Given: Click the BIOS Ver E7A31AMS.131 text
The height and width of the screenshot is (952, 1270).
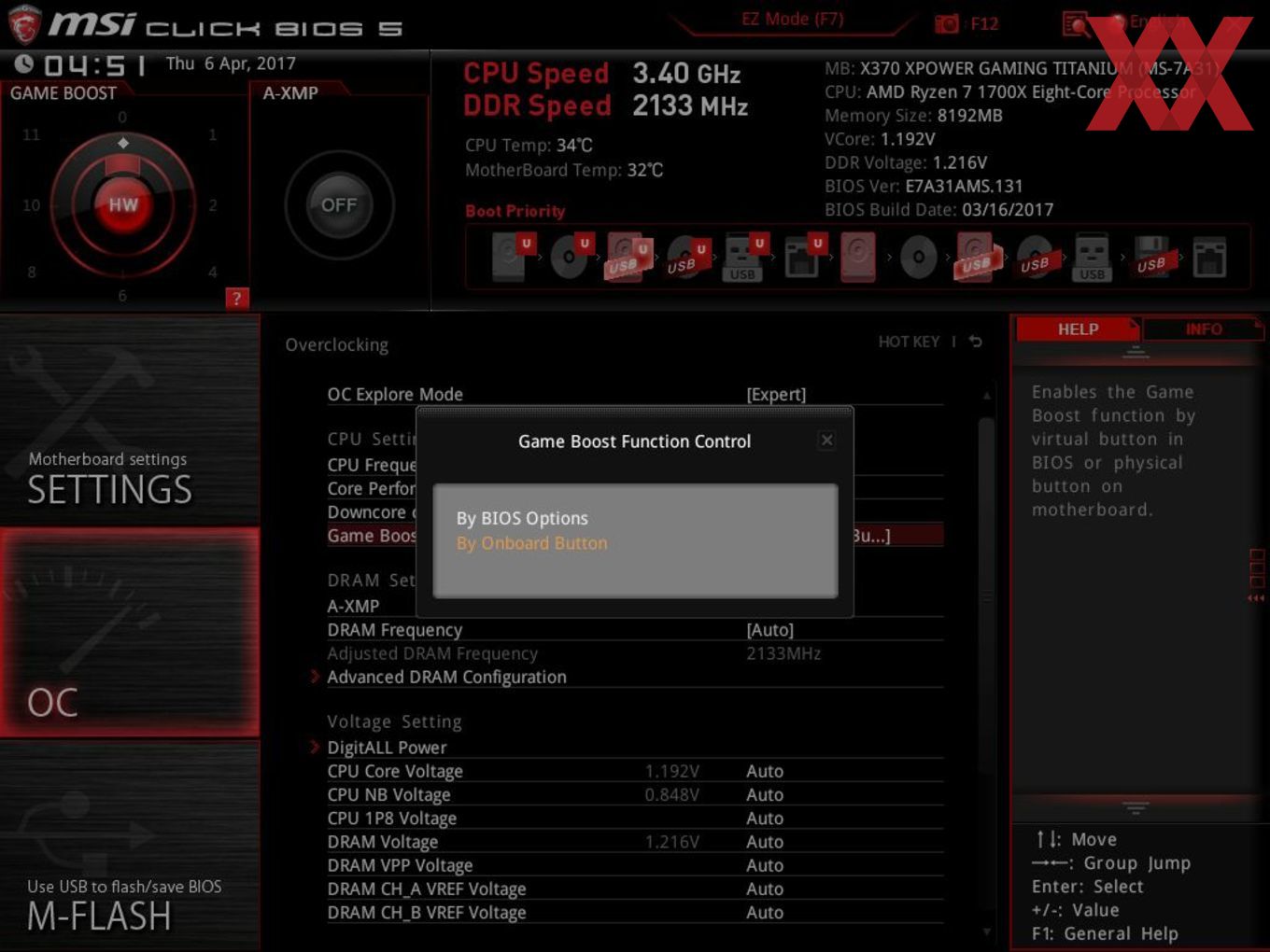Looking at the screenshot, I should point(924,187).
